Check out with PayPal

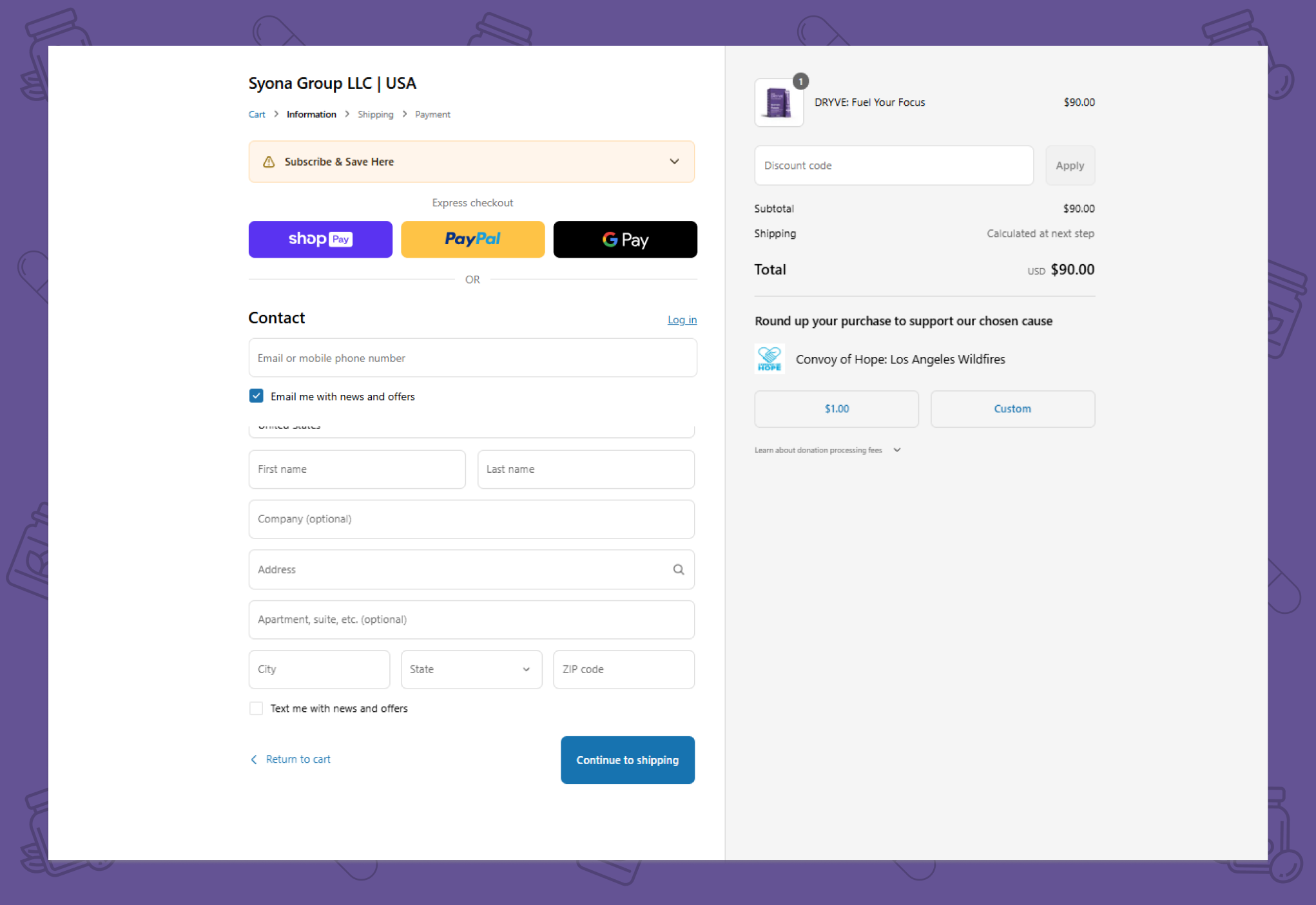473,240
